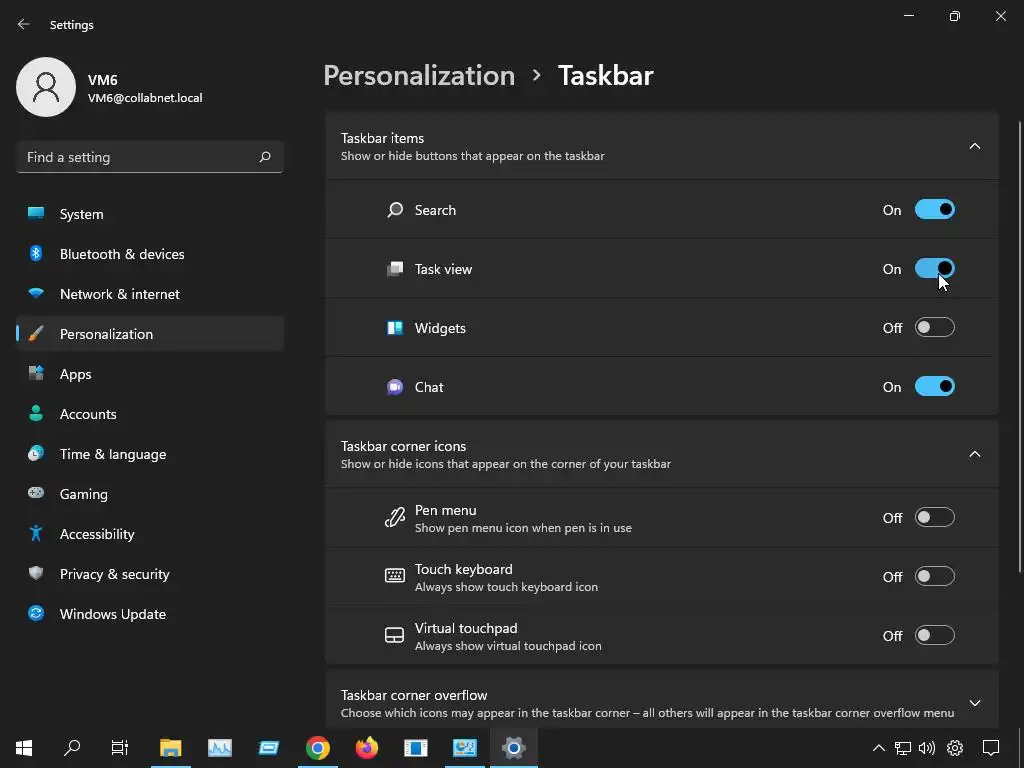Disable the Chat toggle
Image resolution: width=1024 pixels, height=768 pixels.
[935, 387]
